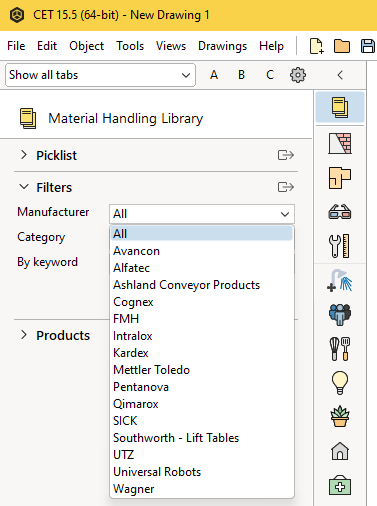
Task: Select Intralox manufacturer
Action: pyautogui.click(x=202, y=336)
